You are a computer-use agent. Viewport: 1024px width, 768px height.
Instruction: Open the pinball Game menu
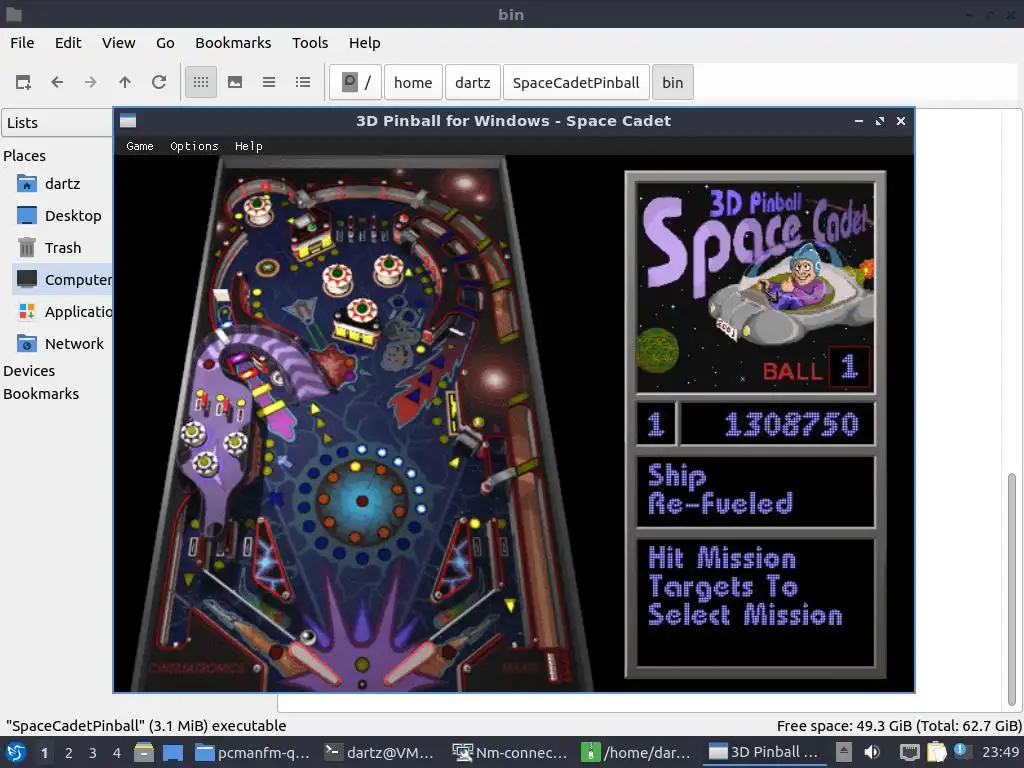(x=140, y=146)
